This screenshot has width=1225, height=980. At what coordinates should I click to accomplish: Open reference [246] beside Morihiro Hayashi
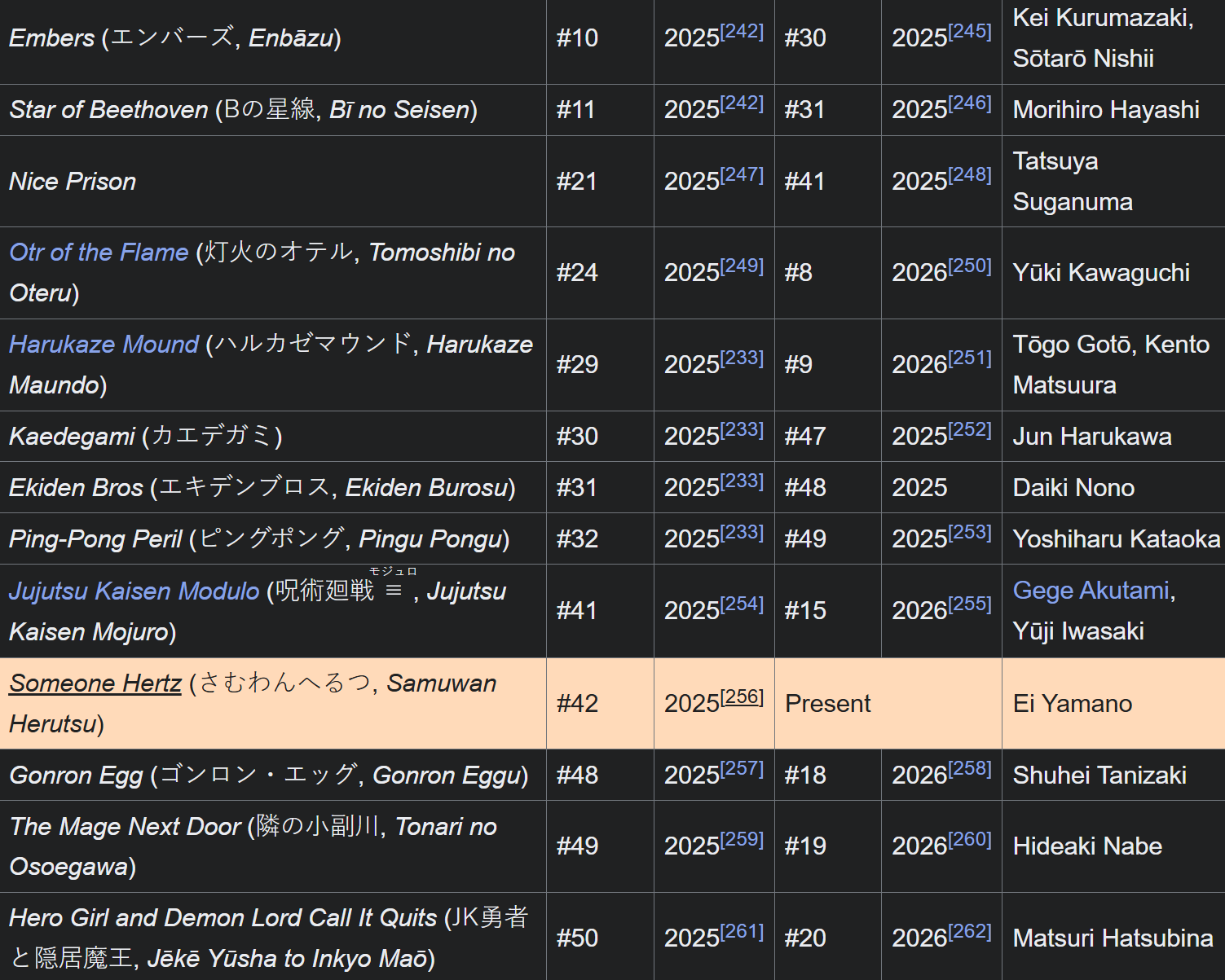970,103
